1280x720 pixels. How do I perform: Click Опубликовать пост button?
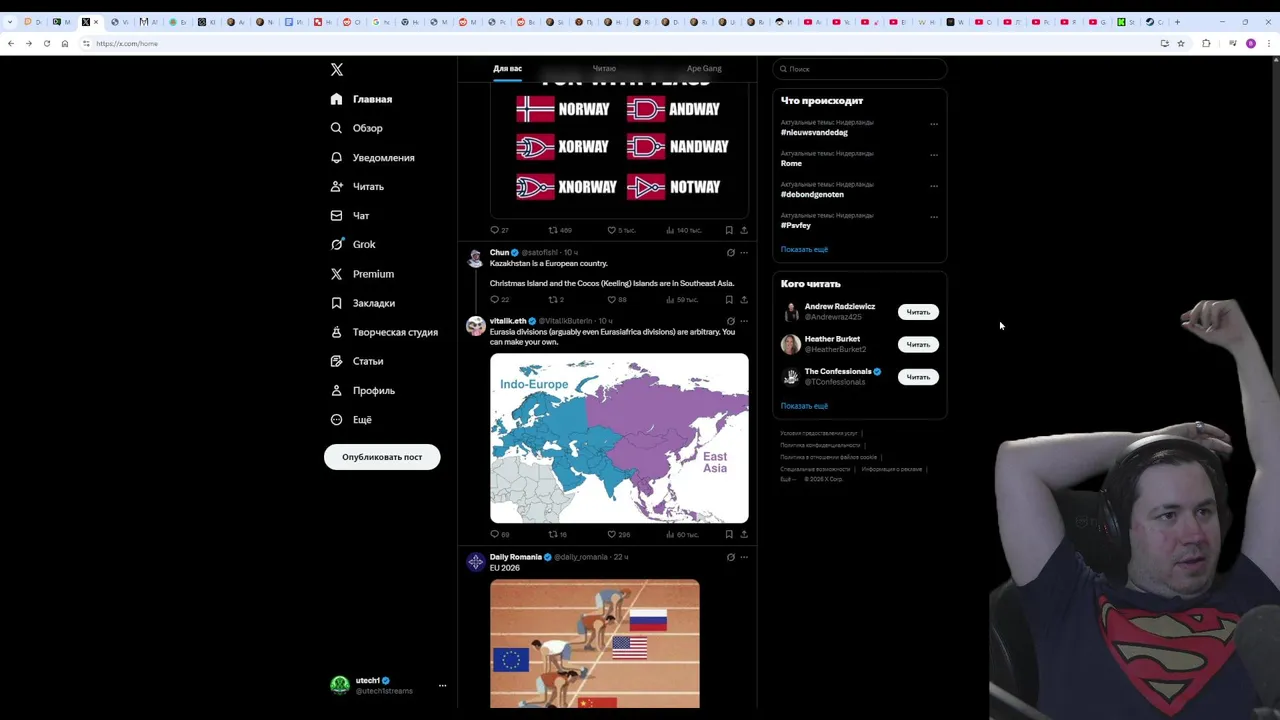[382, 457]
